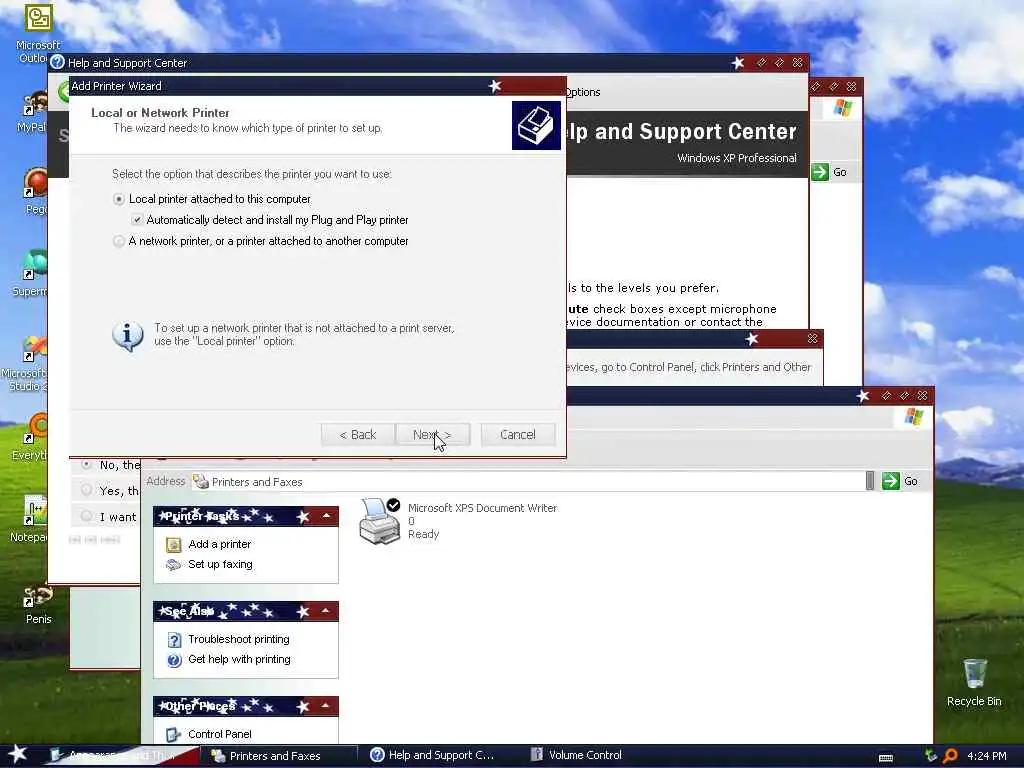Select the Microsoft Studio desktop shortcut
The width and height of the screenshot is (1024, 768).
(x=25, y=363)
